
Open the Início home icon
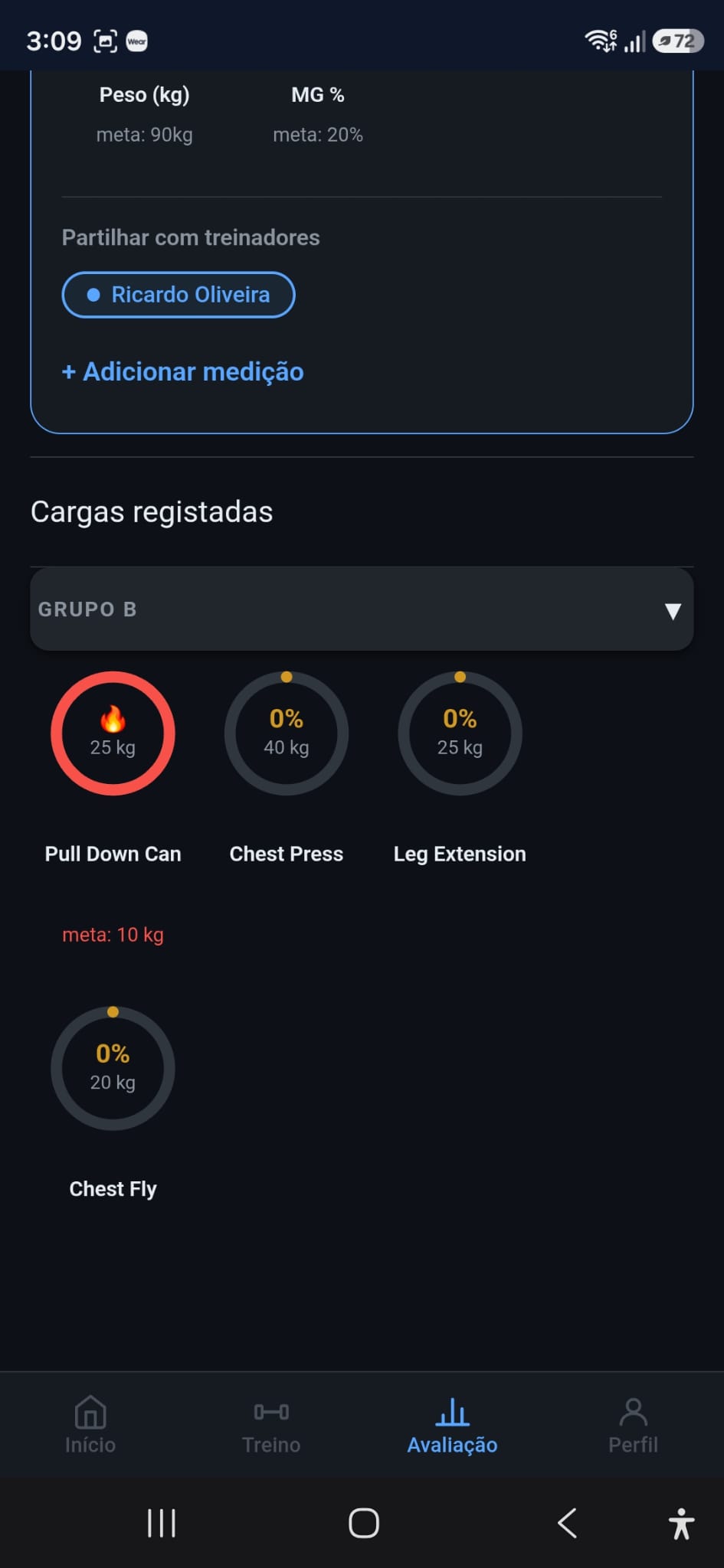[x=90, y=1413]
